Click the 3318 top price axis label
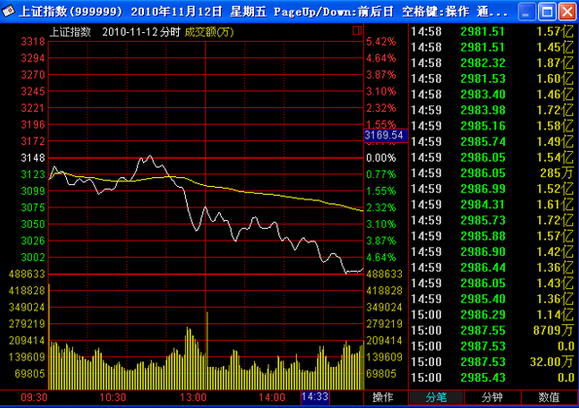Viewport: 579px width, 409px height. coord(33,42)
